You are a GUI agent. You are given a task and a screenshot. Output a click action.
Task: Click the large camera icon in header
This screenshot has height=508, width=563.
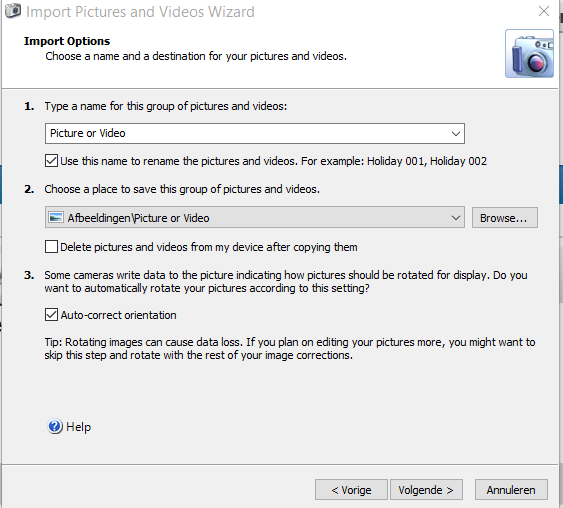(x=529, y=53)
